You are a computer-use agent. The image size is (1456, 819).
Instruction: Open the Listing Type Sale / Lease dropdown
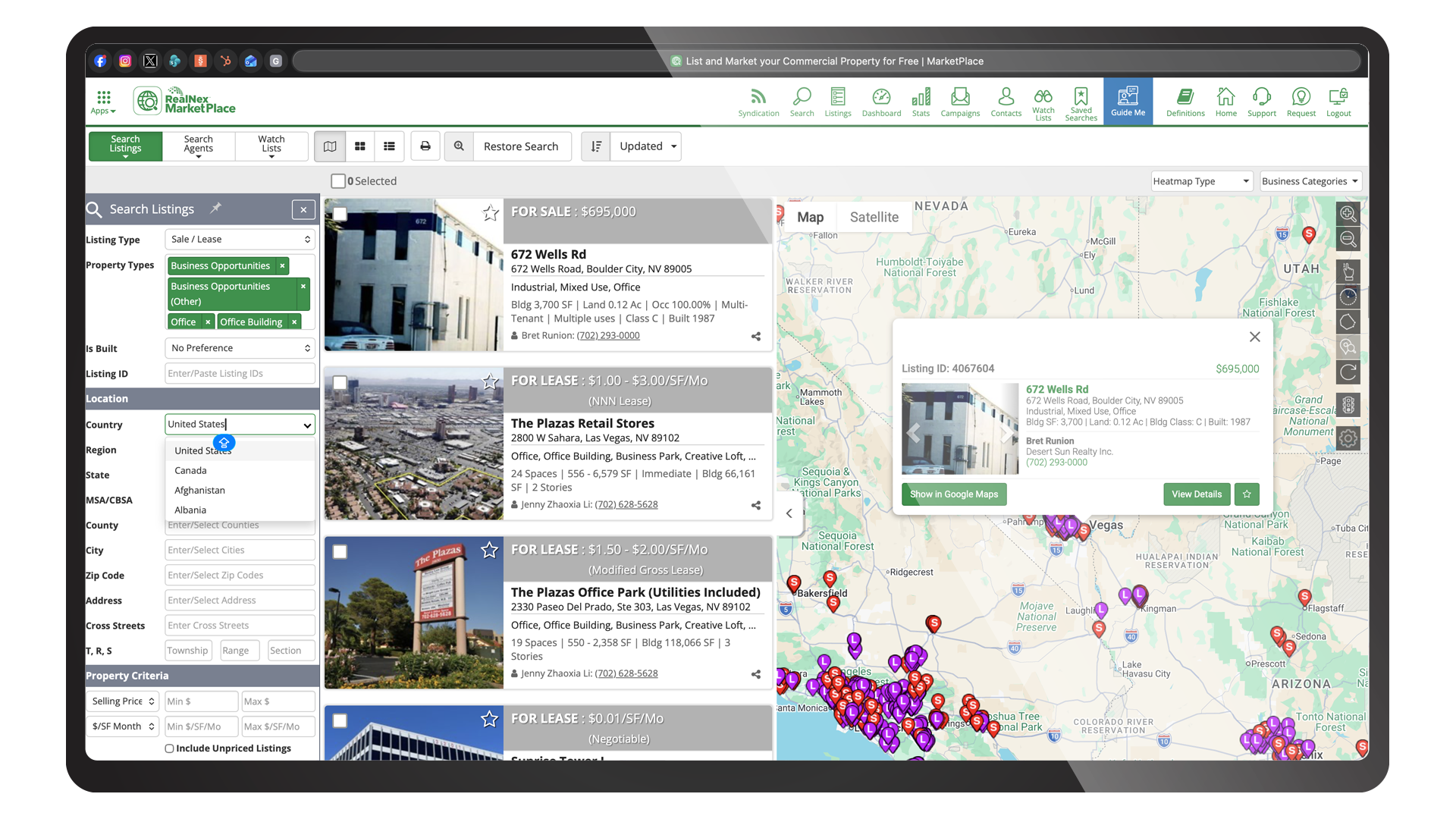tap(240, 239)
